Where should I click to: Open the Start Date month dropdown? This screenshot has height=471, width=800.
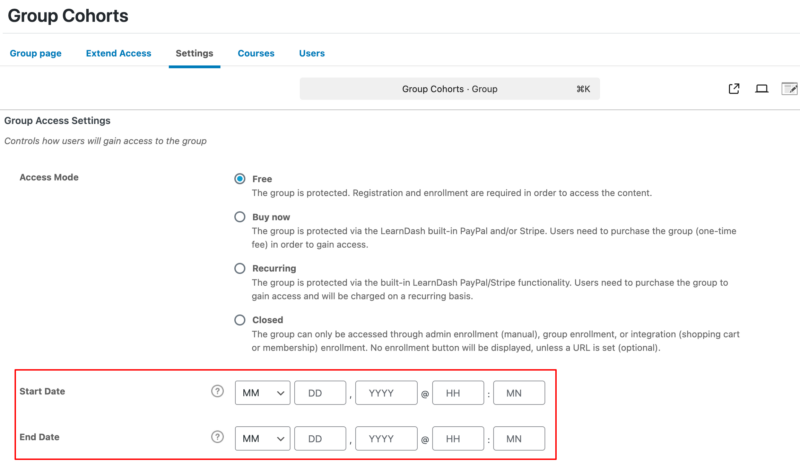(x=263, y=393)
